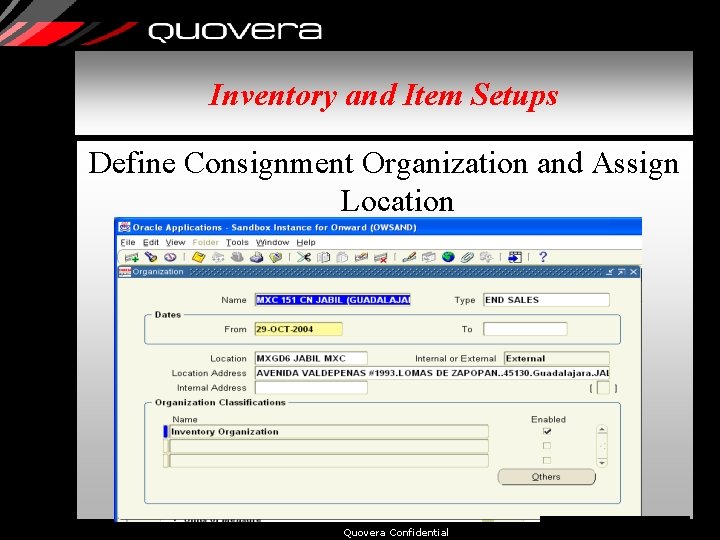Click the Clear Record eraser icon
Viewport: 720px width, 540px height.
(361, 257)
